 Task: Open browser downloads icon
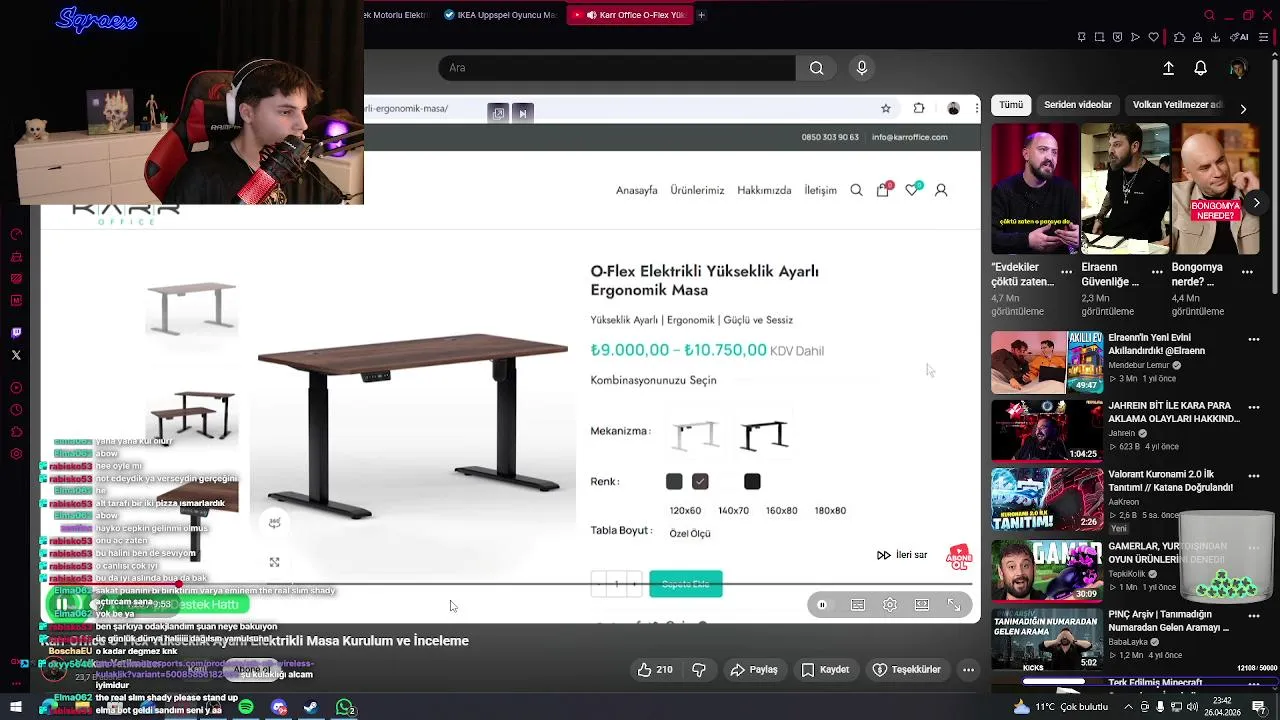tap(1215, 37)
